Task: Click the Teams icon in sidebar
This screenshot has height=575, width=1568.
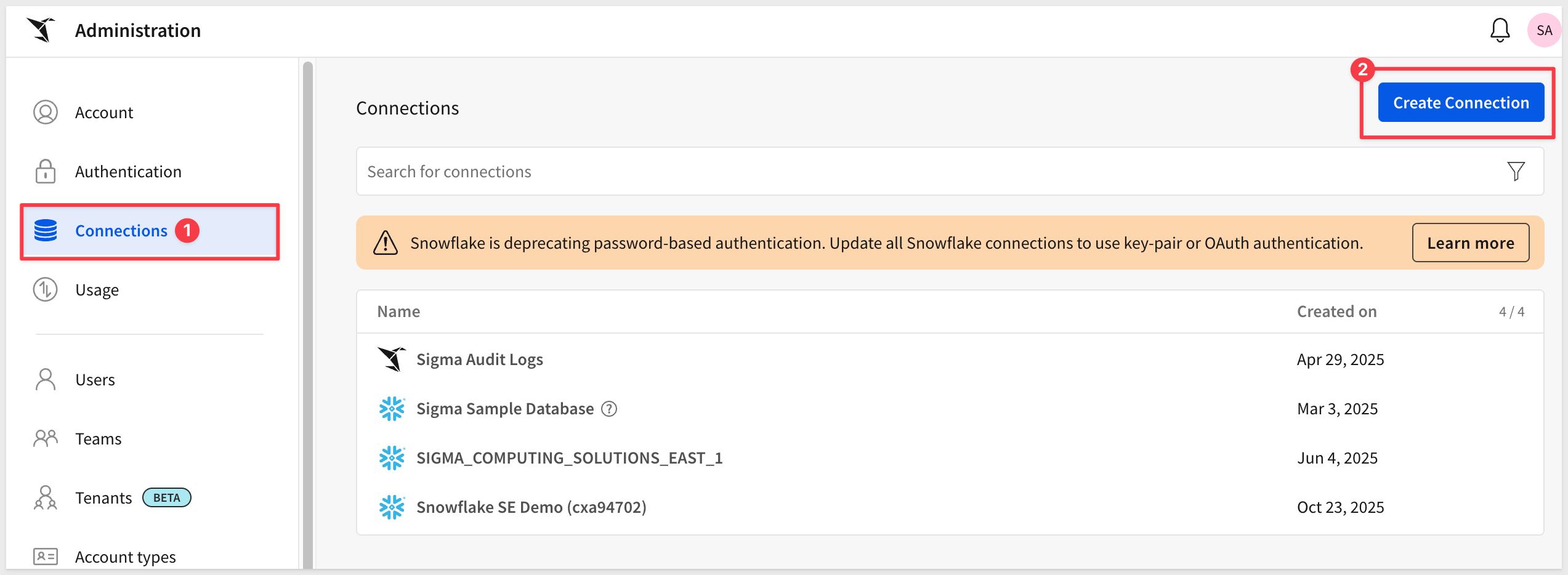Action: coord(46,439)
